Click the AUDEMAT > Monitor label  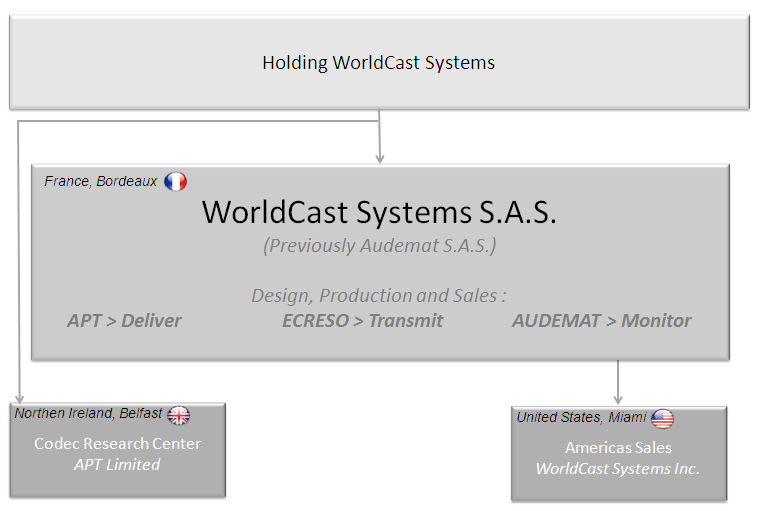pyautogui.click(x=601, y=321)
